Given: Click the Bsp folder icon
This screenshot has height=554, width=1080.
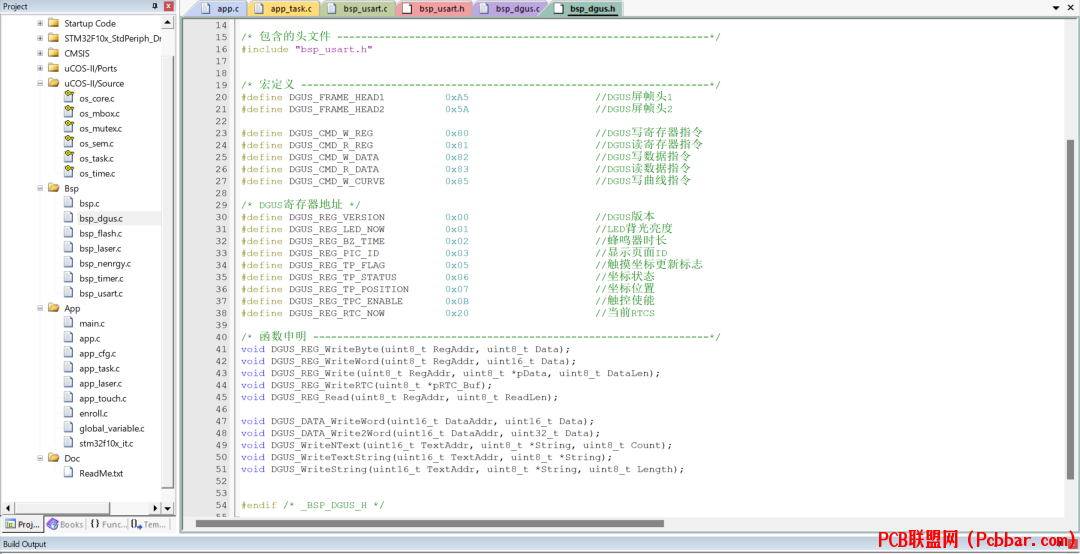Looking at the screenshot, I should pyautogui.click(x=53, y=188).
